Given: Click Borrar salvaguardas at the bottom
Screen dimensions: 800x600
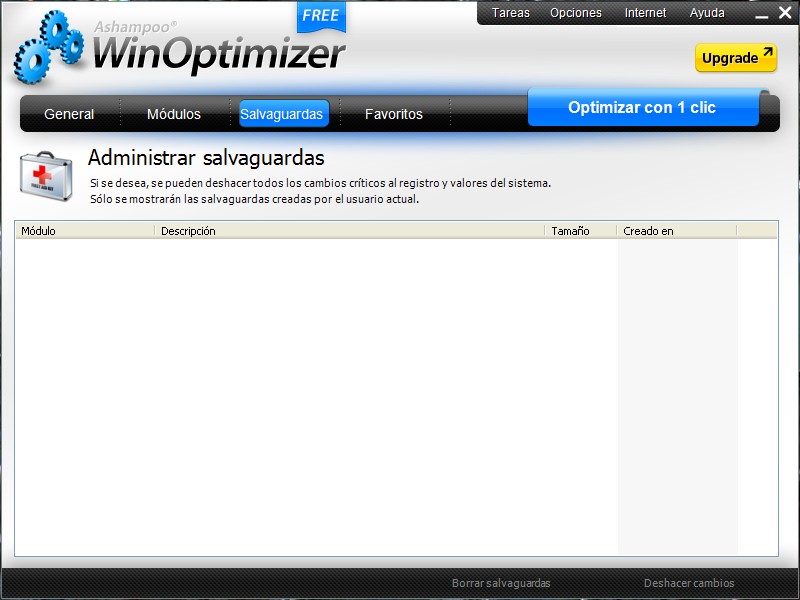Looking at the screenshot, I should tap(501, 583).
